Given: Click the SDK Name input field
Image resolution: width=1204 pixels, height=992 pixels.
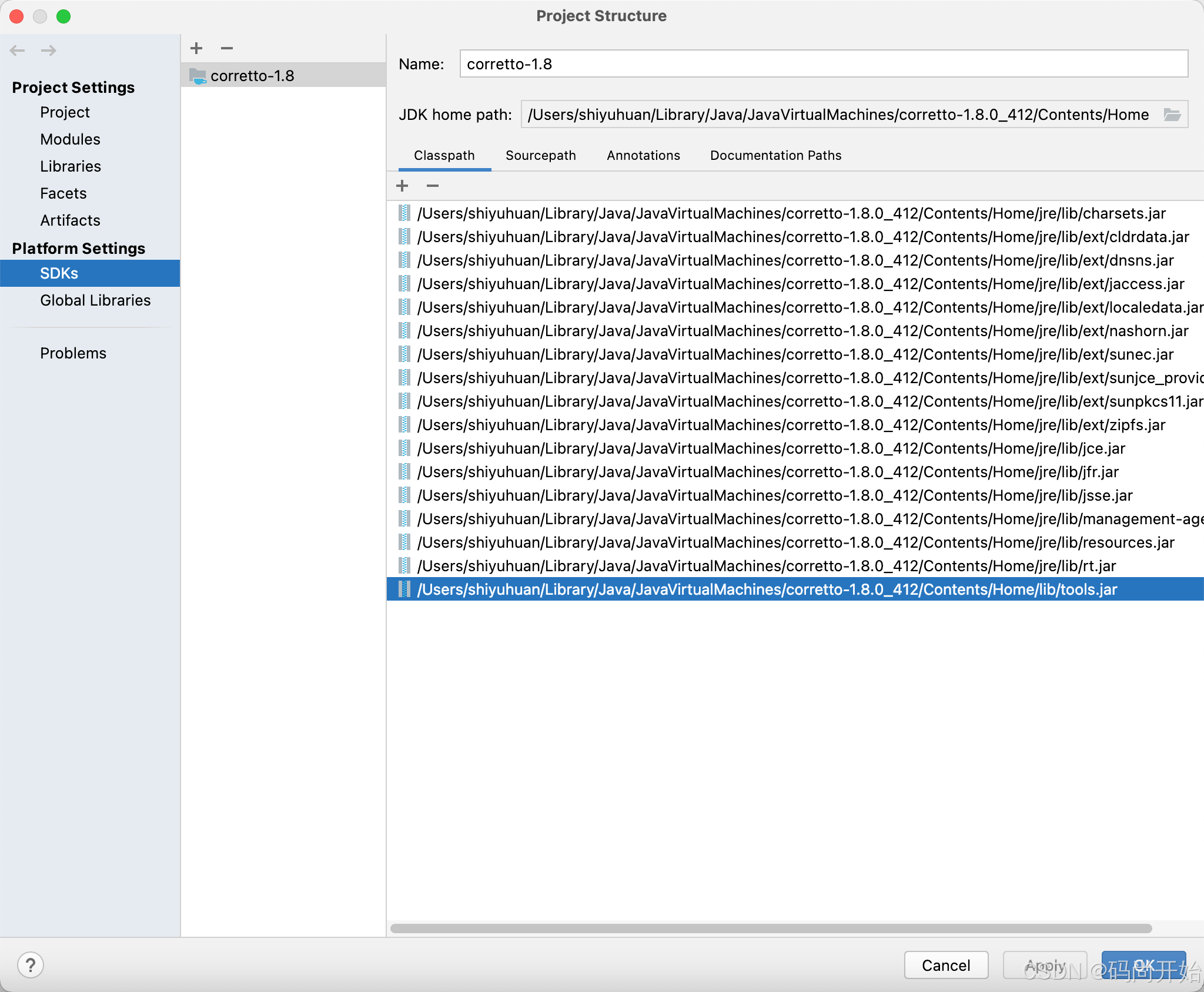Looking at the screenshot, I should (823, 64).
